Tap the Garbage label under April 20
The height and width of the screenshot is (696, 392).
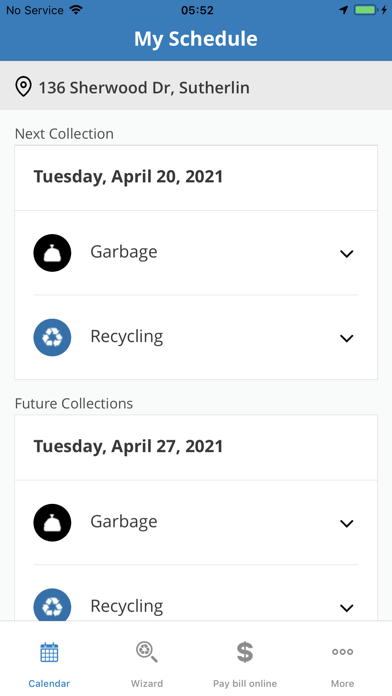click(124, 252)
